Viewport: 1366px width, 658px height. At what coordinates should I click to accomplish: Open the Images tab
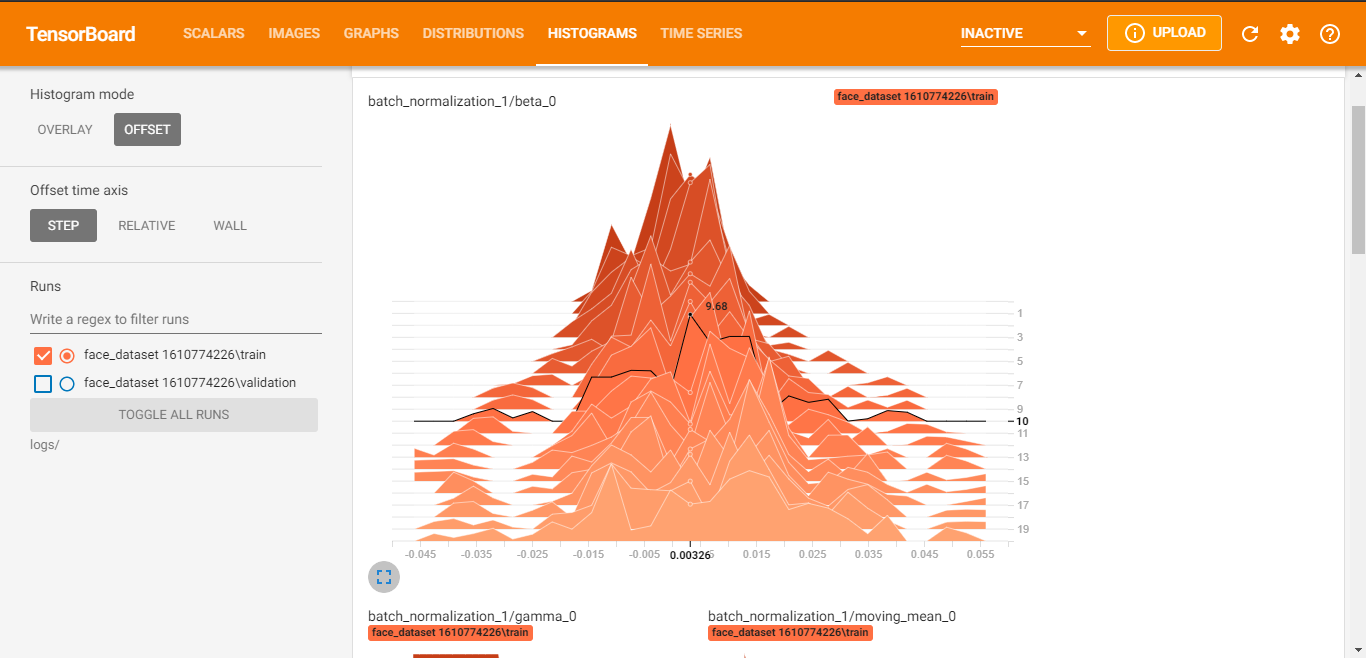(294, 34)
